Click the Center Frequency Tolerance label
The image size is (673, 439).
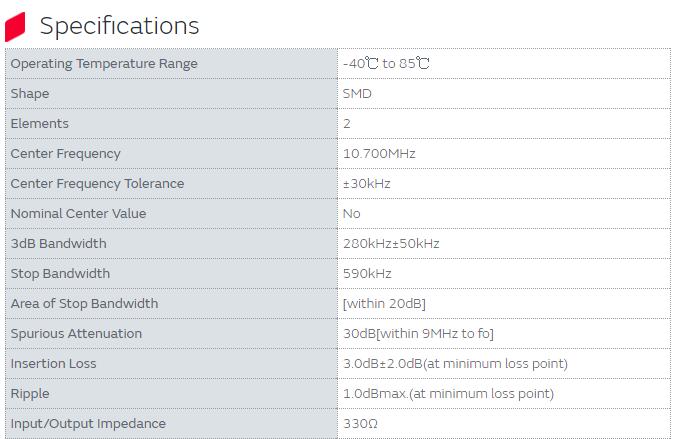(97, 184)
